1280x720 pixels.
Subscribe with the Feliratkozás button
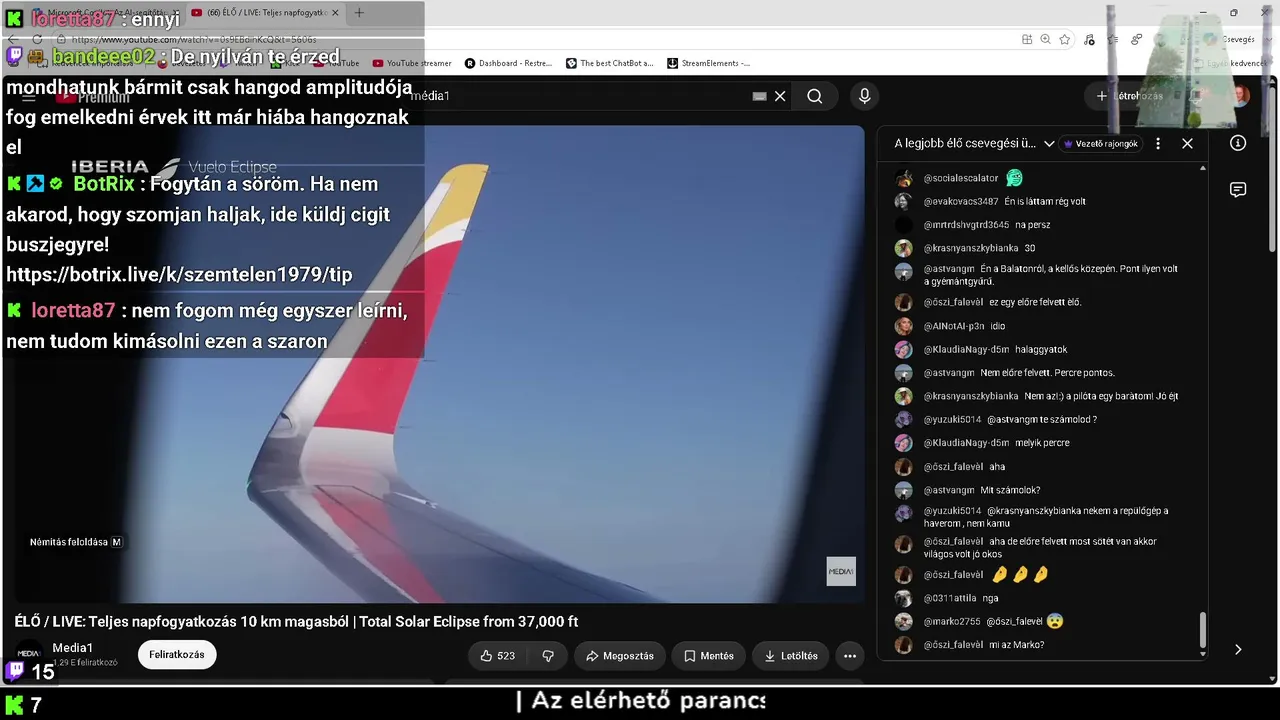point(177,655)
